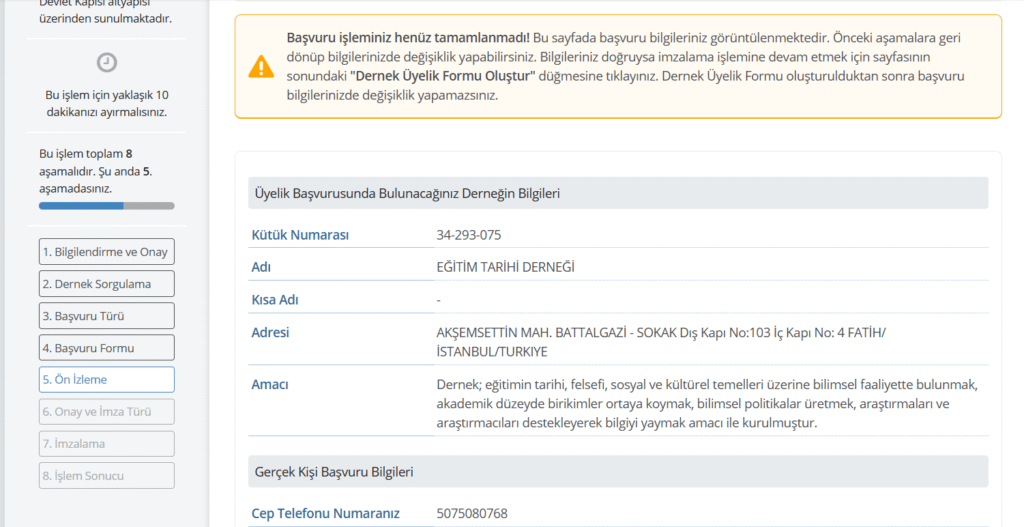Go to step 1 Bilgilendirme ve Onay
Screen dimensions: 1024x527
(x=106, y=252)
